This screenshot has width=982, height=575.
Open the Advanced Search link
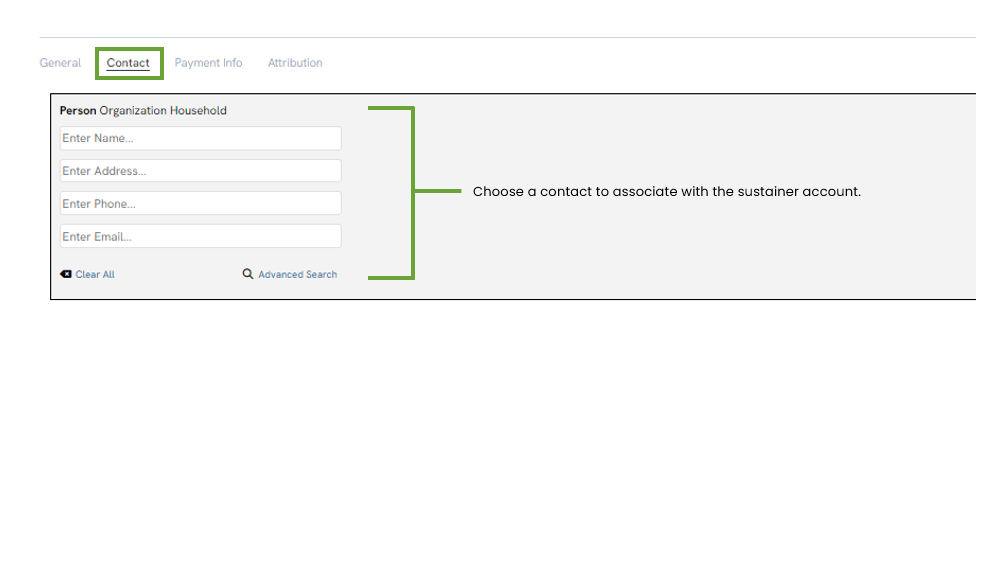297,274
